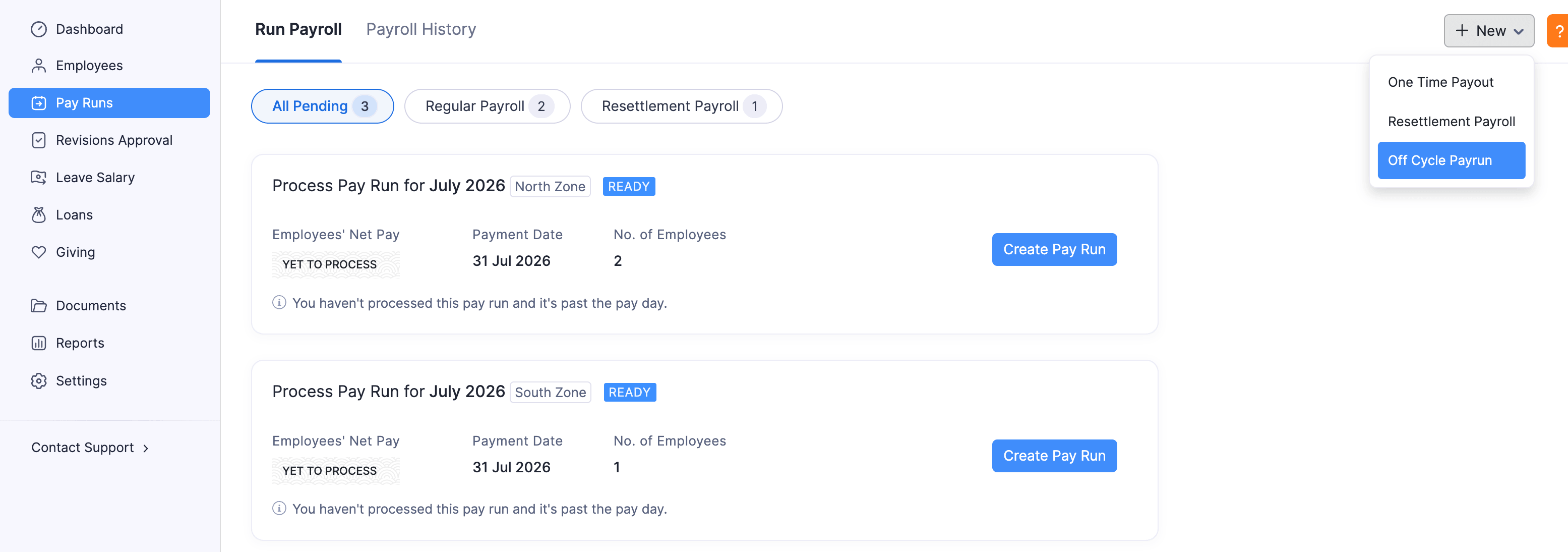
Task: Click Regular Payroll count badge 2
Action: pyautogui.click(x=541, y=106)
